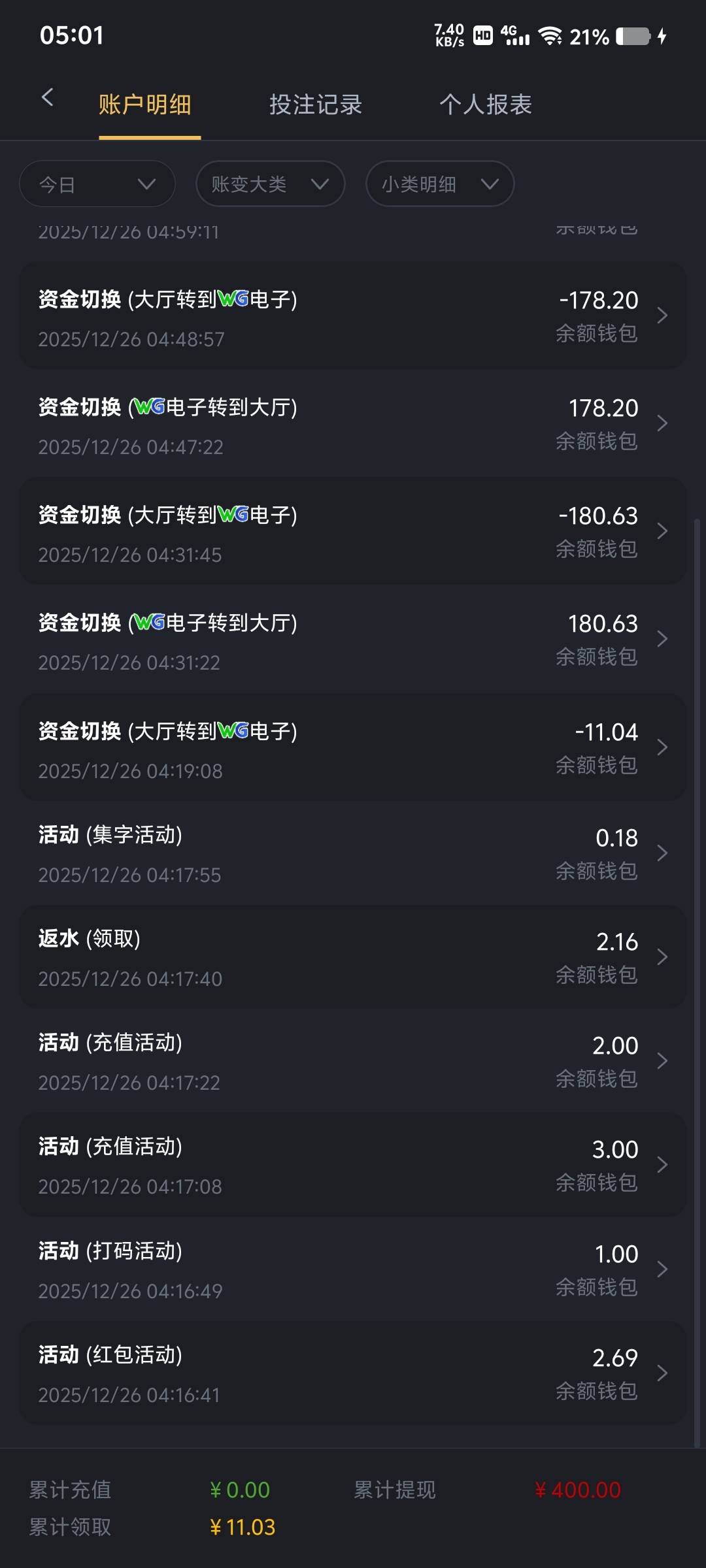Image resolution: width=706 pixels, height=1568 pixels.
Task: Open the 红包活动 2.69 record
Action: tap(353, 1373)
